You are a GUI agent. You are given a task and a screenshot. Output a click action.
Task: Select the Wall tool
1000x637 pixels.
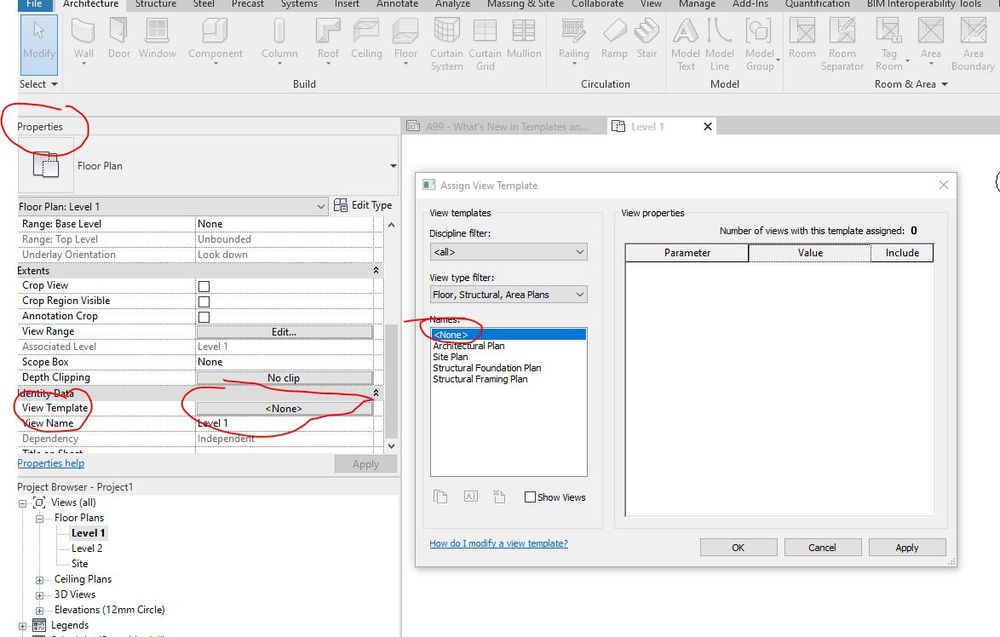tap(84, 42)
